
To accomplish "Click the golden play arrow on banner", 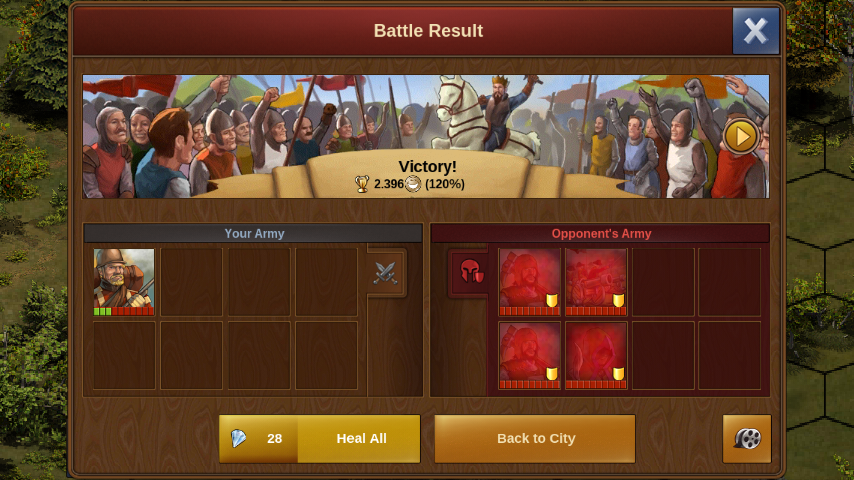I will pyautogui.click(x=741, y=136).
